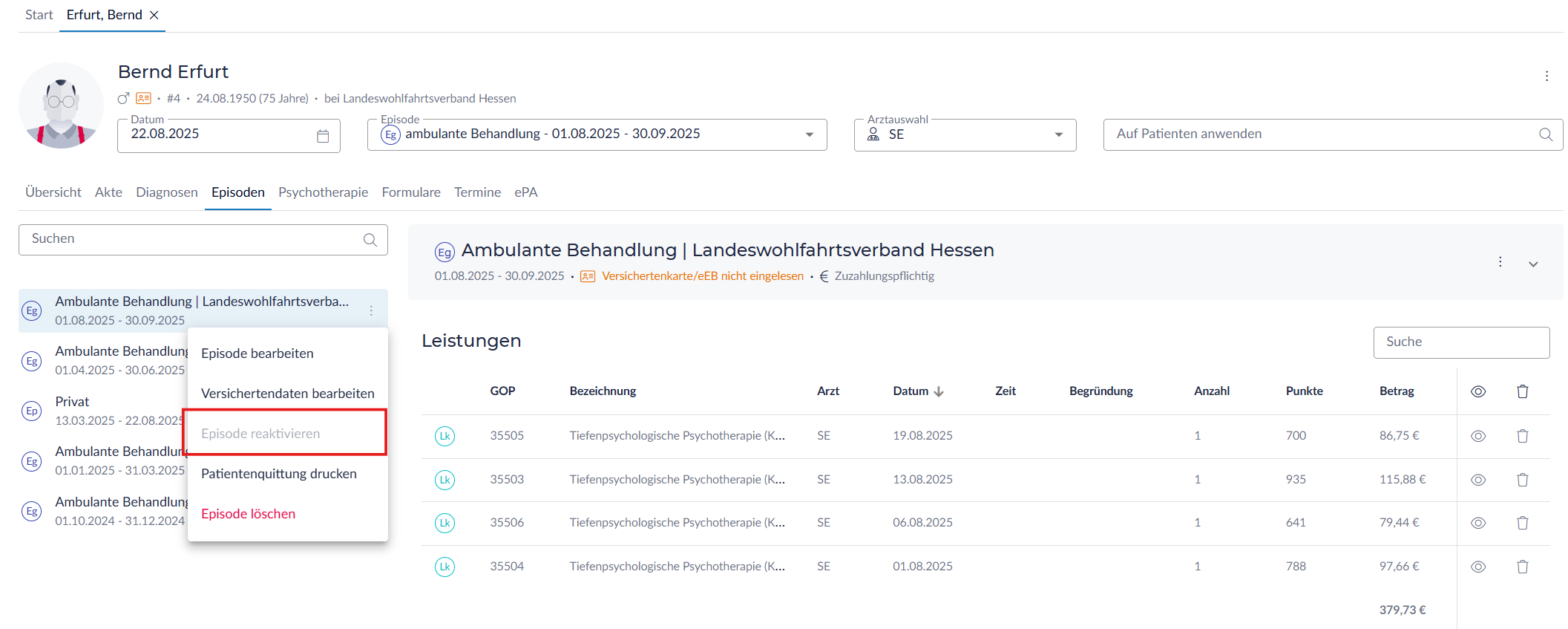Viewport: 1568px width, 629px height.
Task: Open patient three-dot menu at top right
Action: pyautogui.click(x=1546, y=76)
